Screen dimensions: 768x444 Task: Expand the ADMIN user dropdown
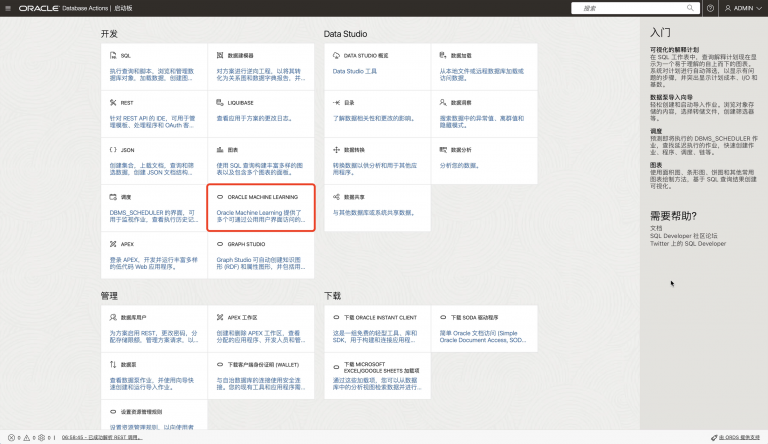[744, 8]
